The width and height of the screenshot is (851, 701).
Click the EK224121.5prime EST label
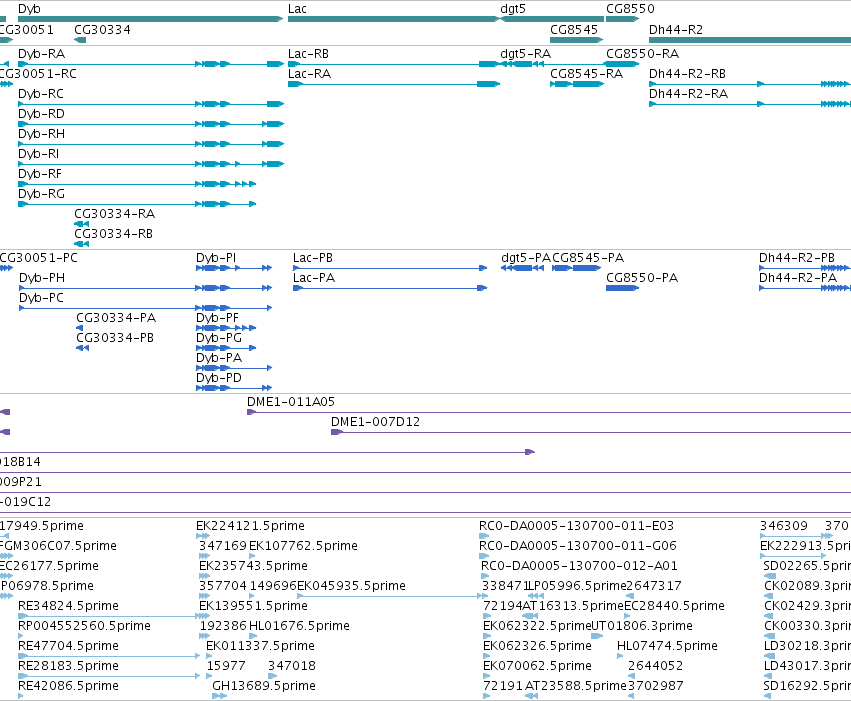[250, 526]
